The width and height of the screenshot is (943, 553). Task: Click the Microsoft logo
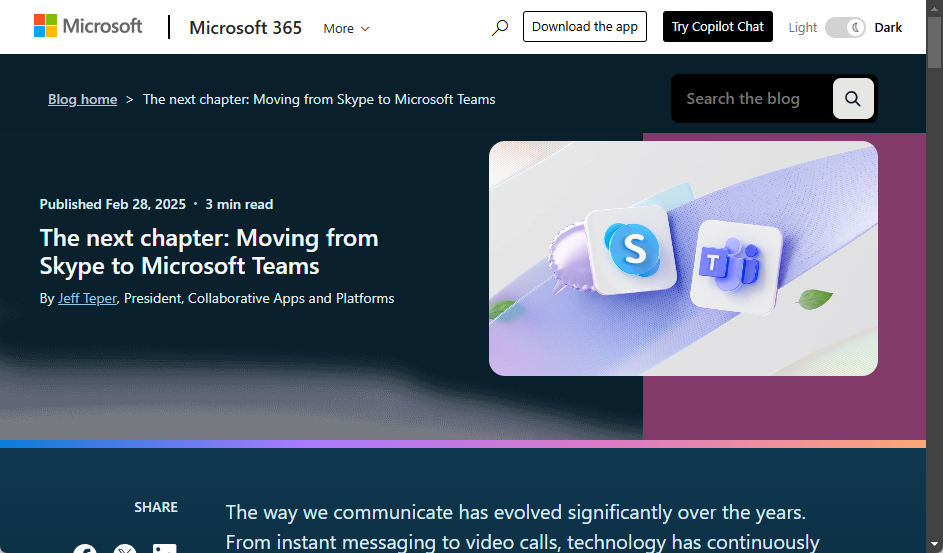click(88, 26)
